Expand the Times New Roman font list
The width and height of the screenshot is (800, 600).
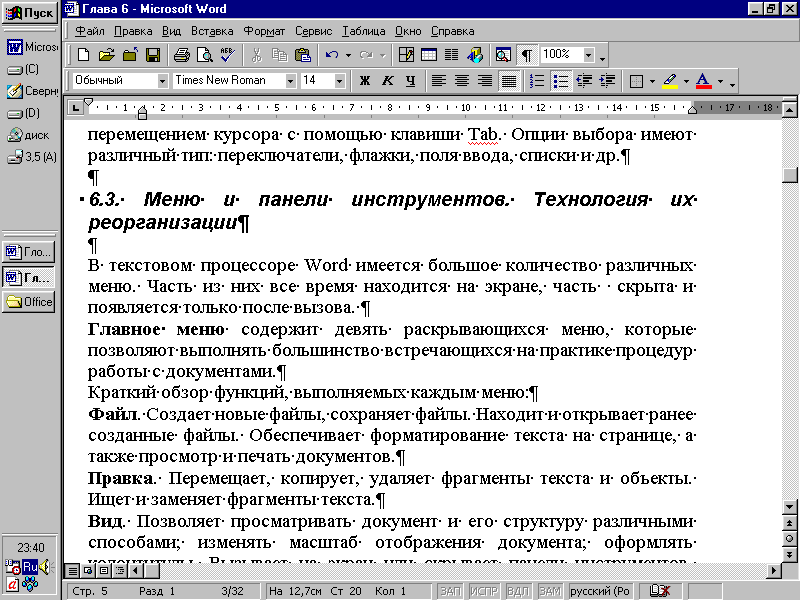(x=290, y=81)
